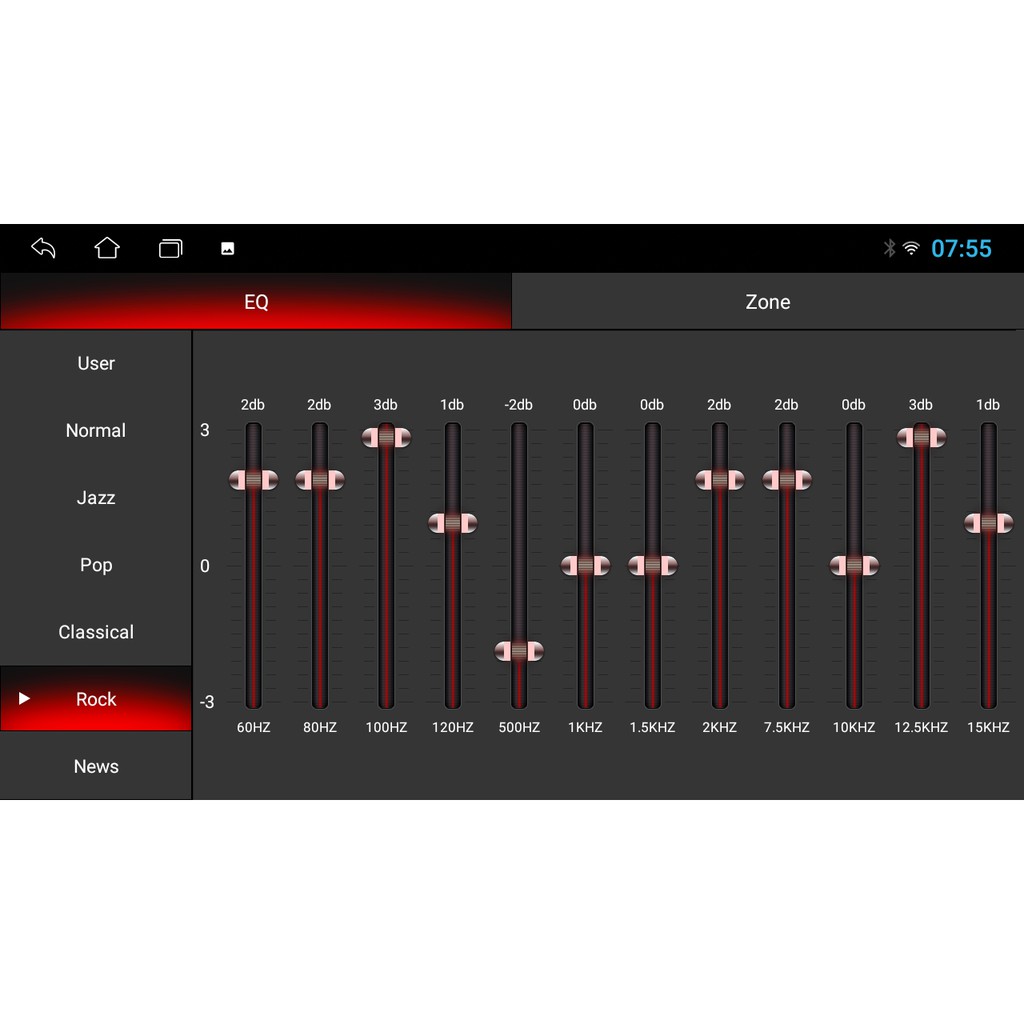Tap the Bluetooth status icon
The height and width of the screenshot is (1024, 1024).
pyautogui.click(x=889, y=248)
